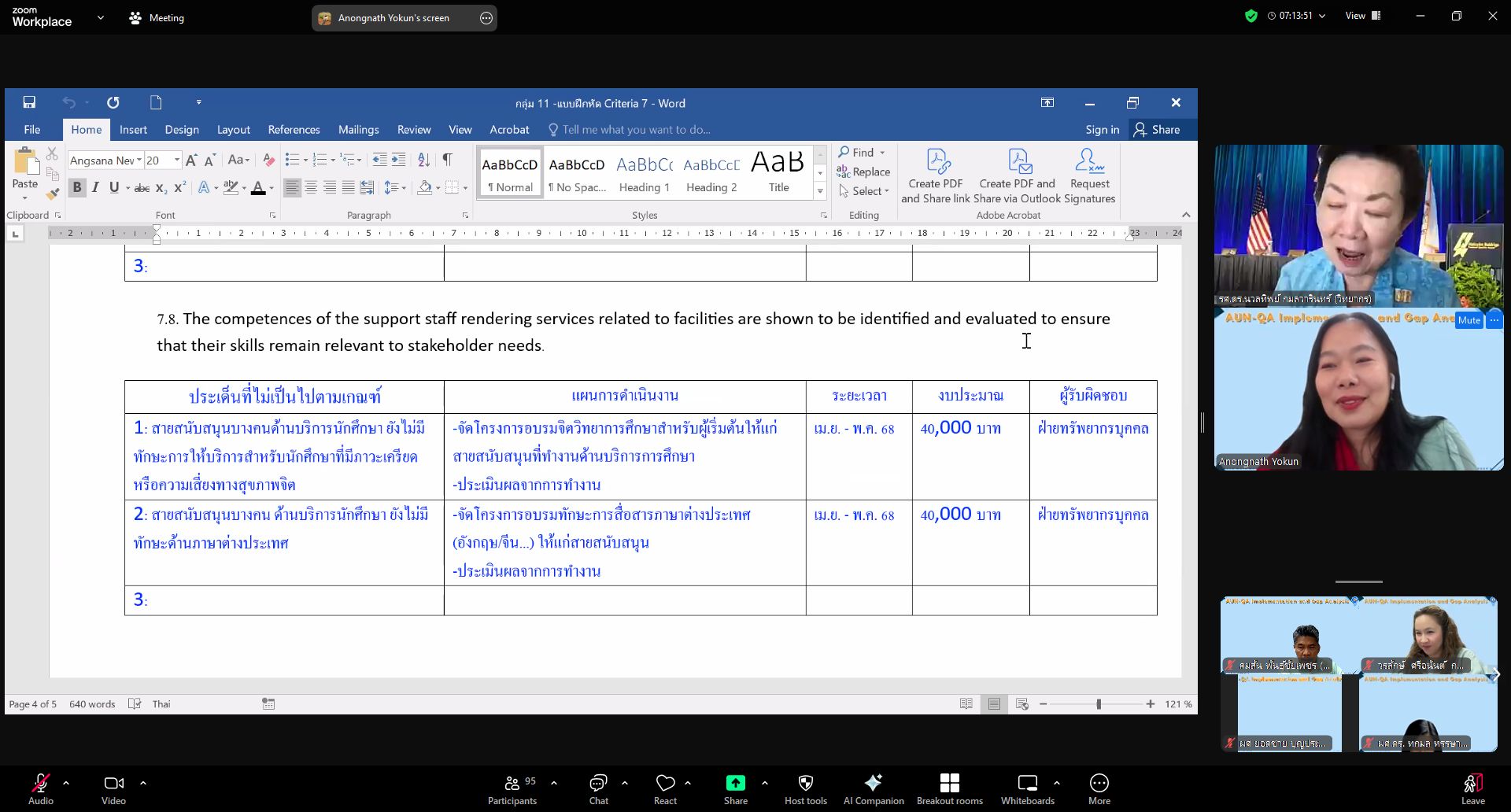Expand the Zoom Workplace dropdown arrow

point(101,17)
